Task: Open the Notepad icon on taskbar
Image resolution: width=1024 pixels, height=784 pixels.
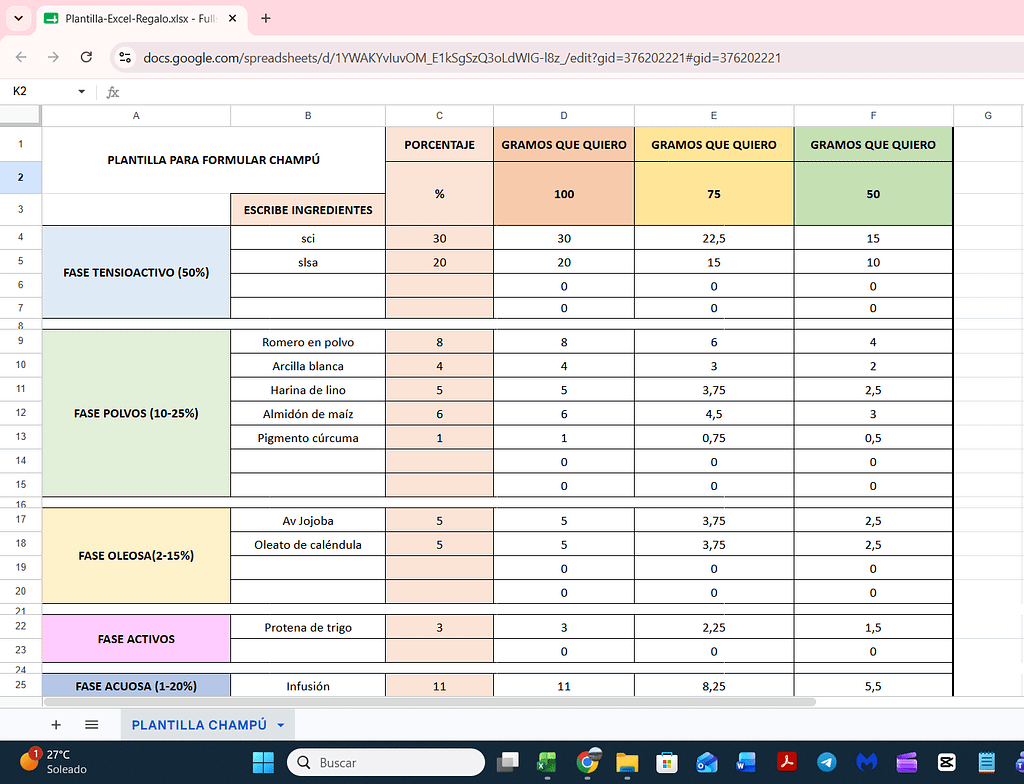Action: [x=986, y=762]
